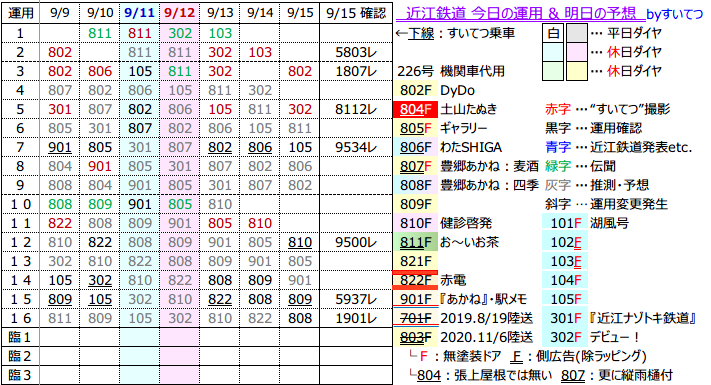Click the 2019.8/19陸送 note text
This screenshot has width=711, height=385.
pos(487,318)
